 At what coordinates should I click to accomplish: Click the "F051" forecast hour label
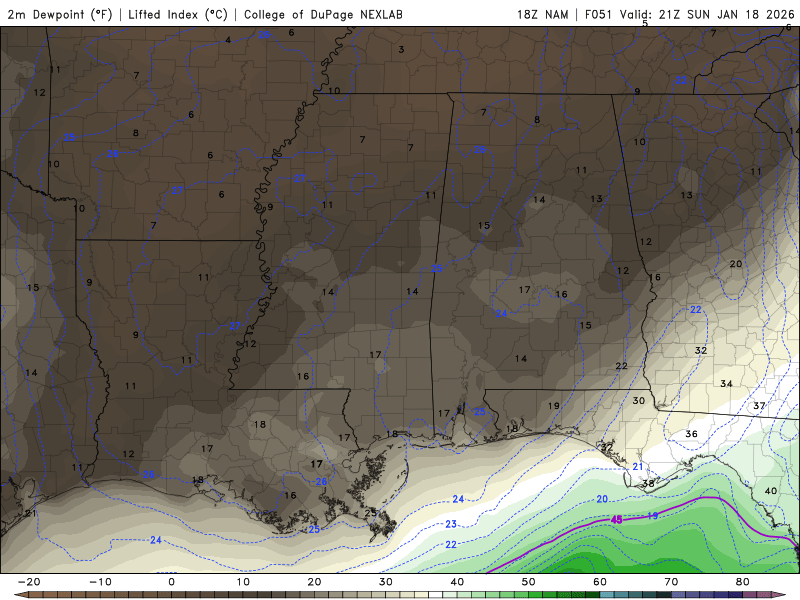(x=598, y=14)
